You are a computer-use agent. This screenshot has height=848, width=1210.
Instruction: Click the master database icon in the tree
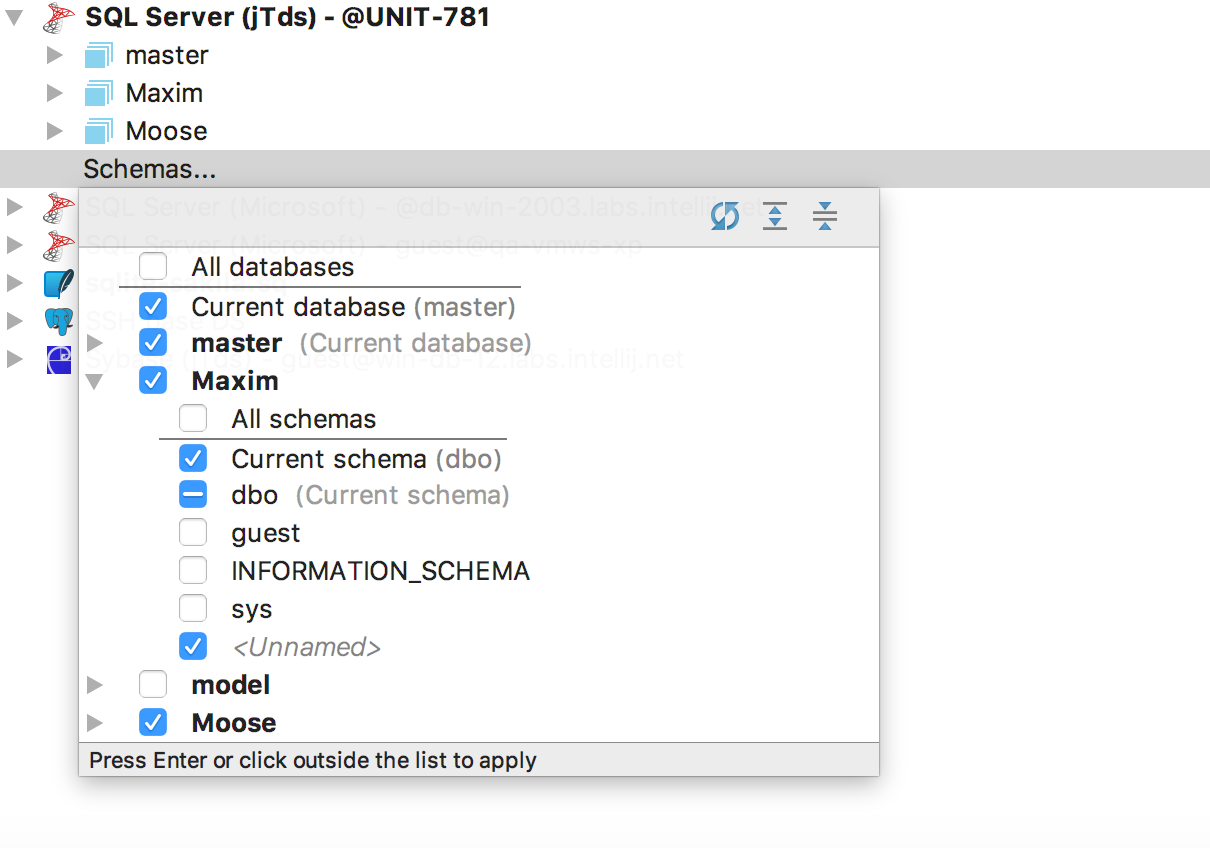(x=98, y=55)
